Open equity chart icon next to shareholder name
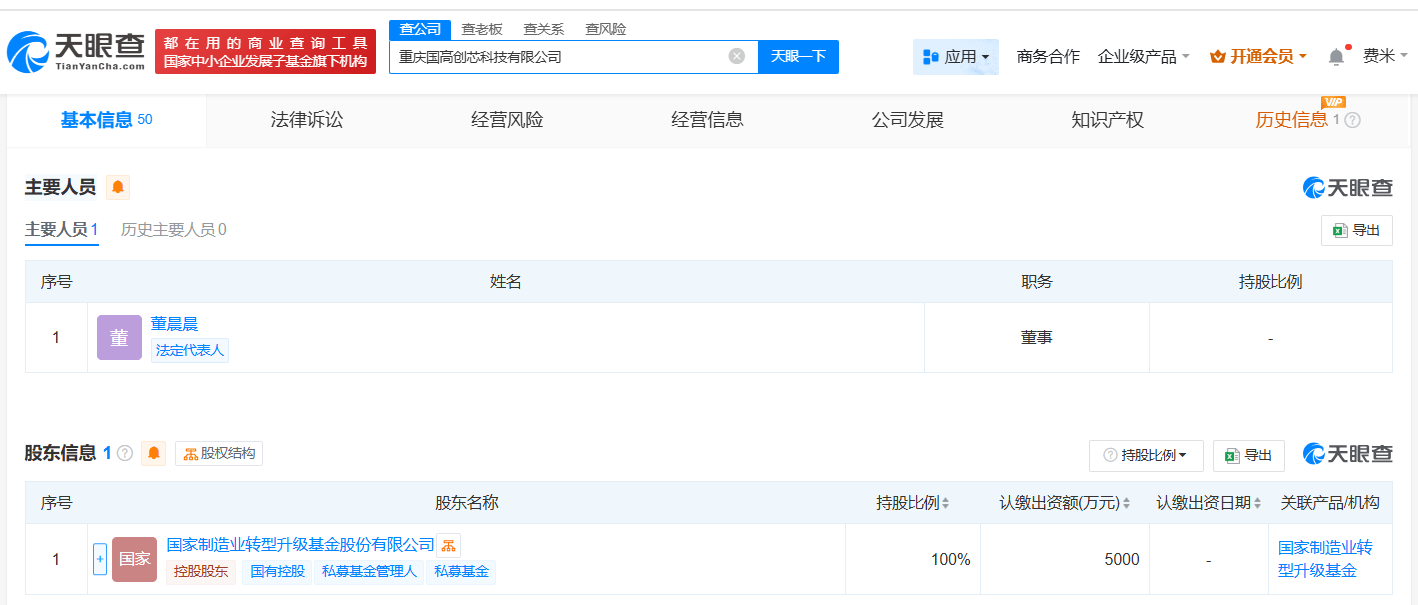 point(448,545)
